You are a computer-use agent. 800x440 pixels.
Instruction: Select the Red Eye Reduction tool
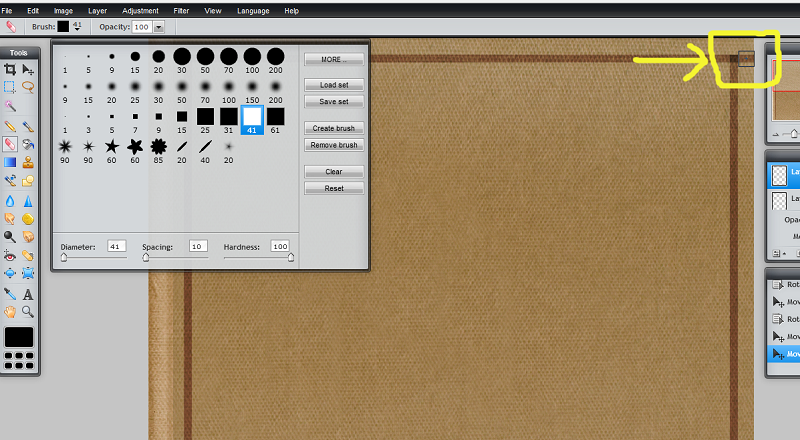pyautogui.click(x=10, y=255)
